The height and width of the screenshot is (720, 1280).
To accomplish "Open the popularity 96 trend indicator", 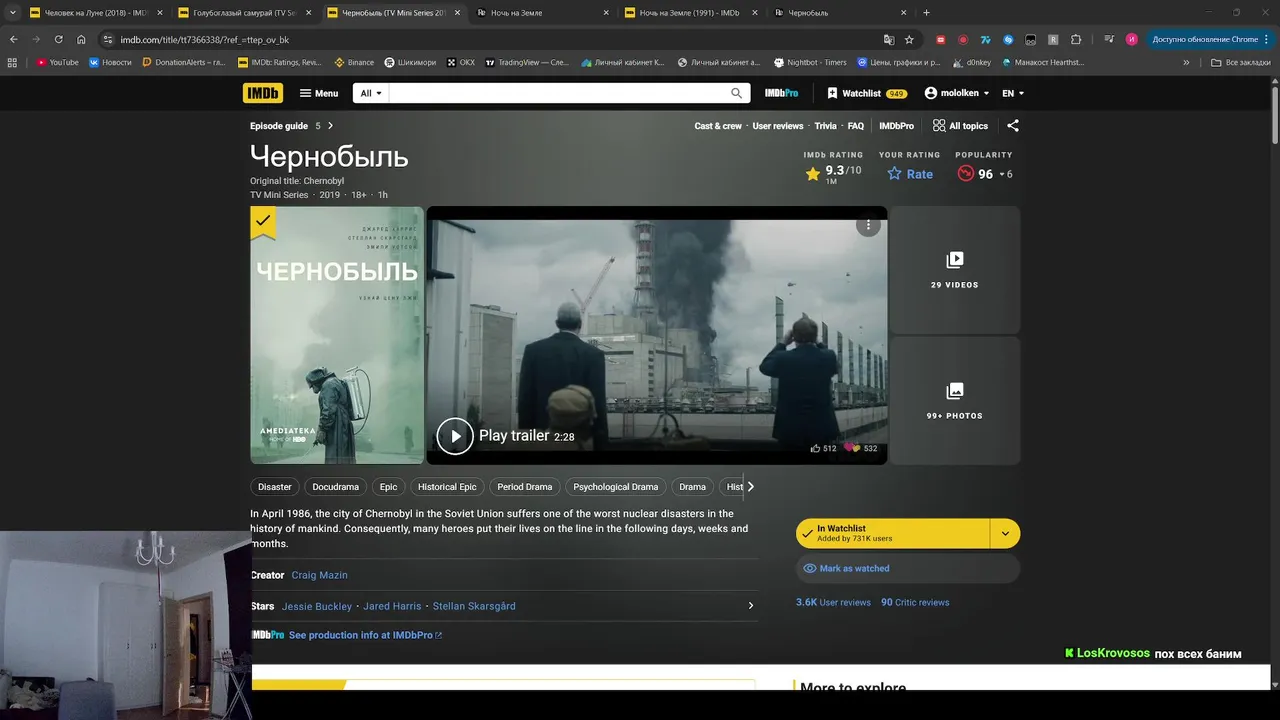I will [x=985, y=174].
